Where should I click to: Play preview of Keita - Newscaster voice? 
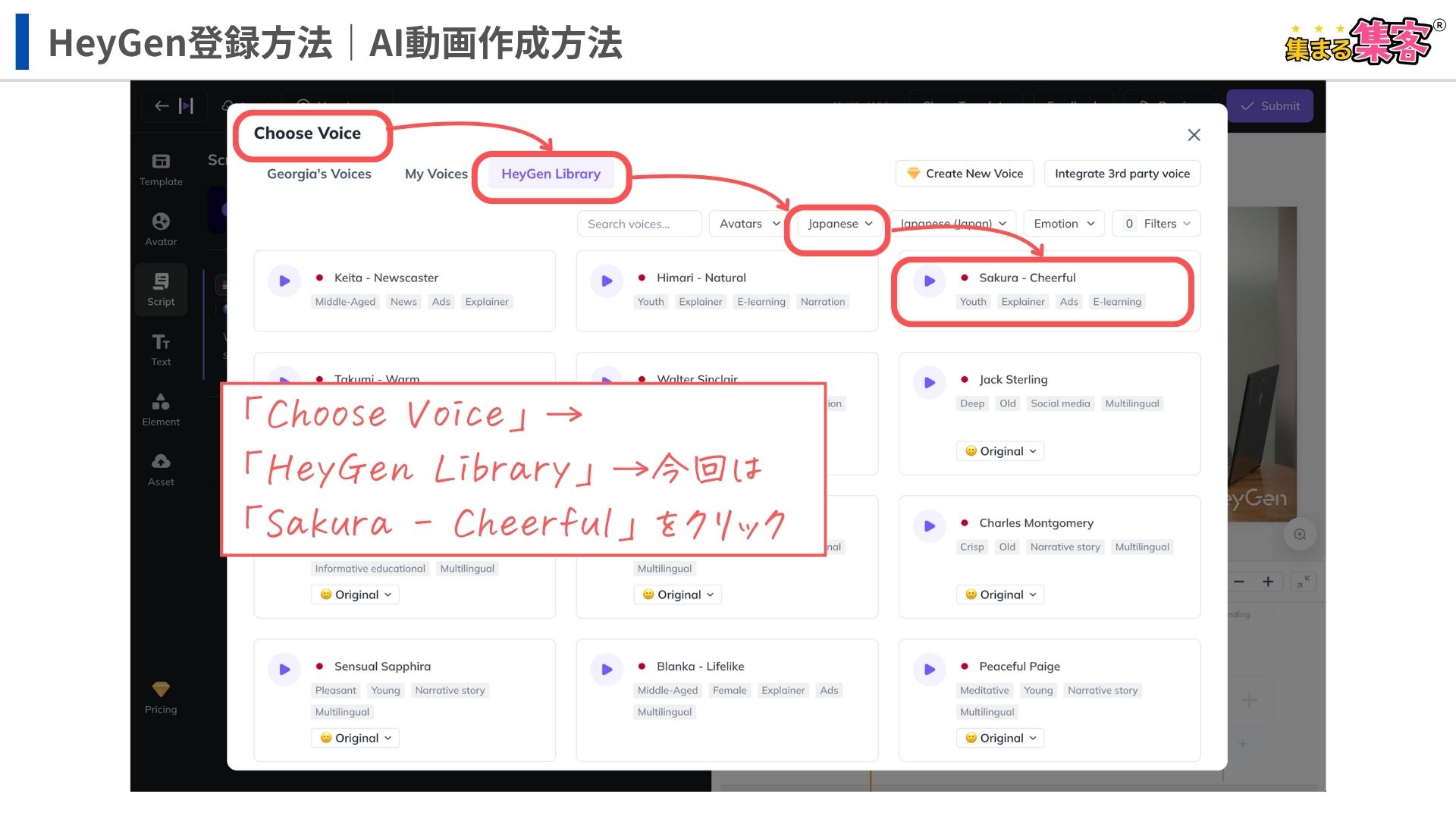284,281
